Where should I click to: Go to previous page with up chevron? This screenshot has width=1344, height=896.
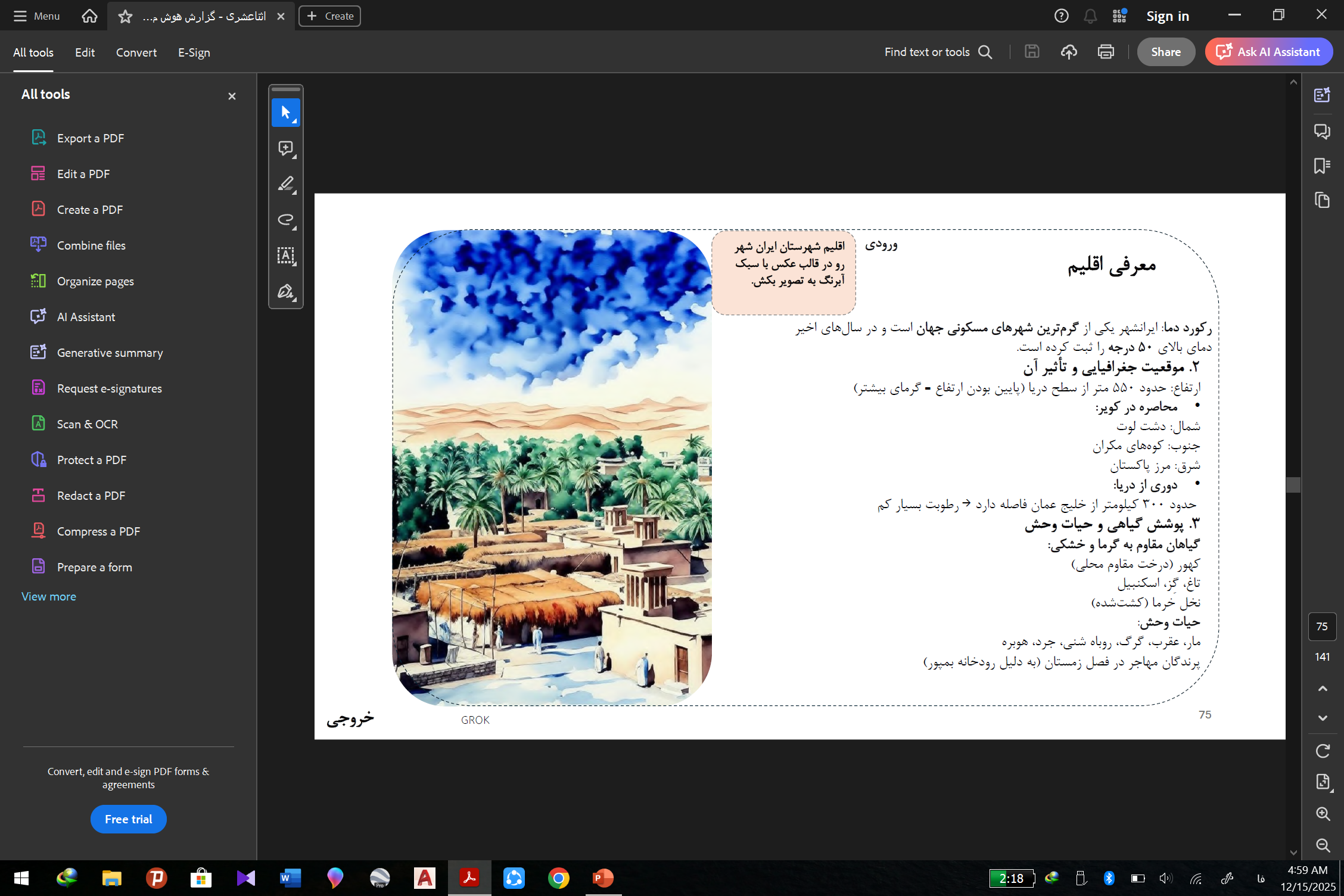(1323, 689)
